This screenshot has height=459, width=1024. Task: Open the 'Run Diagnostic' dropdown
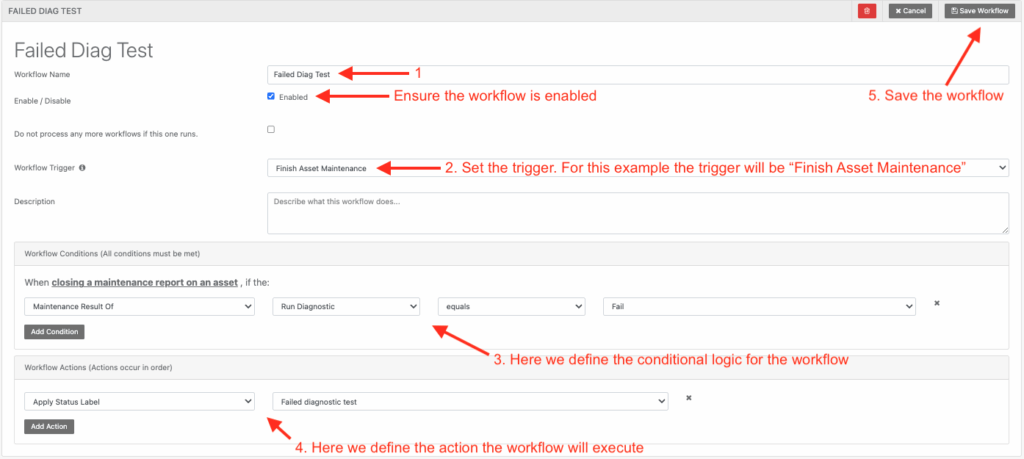346,306
